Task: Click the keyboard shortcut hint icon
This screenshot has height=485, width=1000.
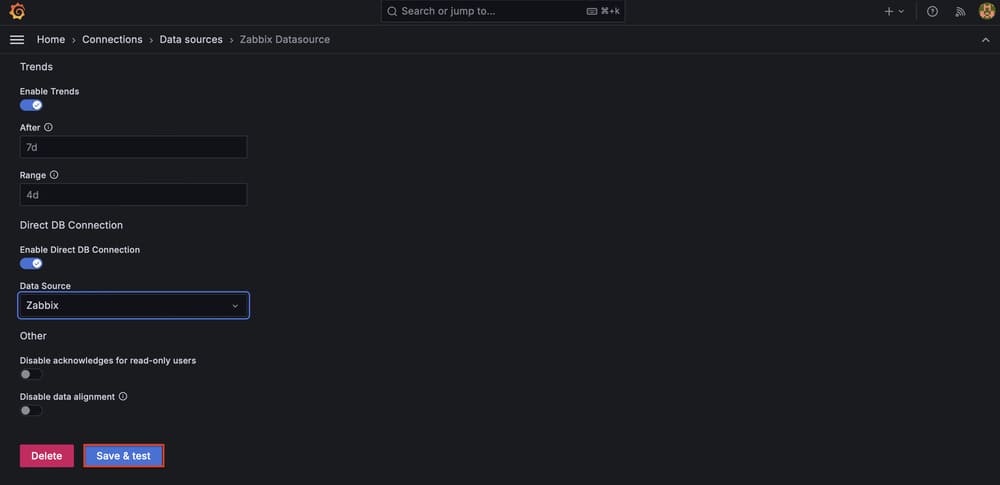Action: click(x=591, y=11)
